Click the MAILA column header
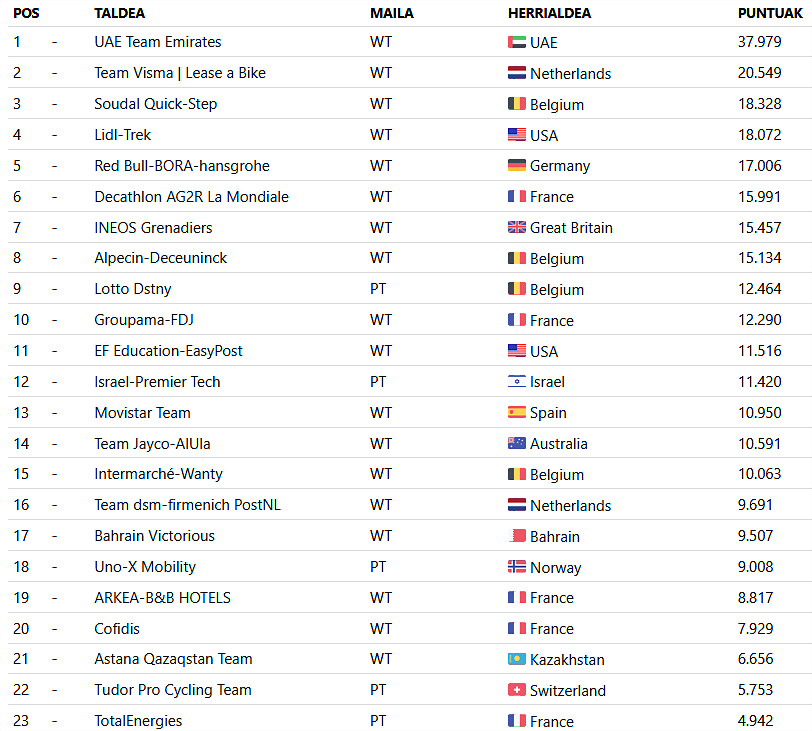 (392, 13)
